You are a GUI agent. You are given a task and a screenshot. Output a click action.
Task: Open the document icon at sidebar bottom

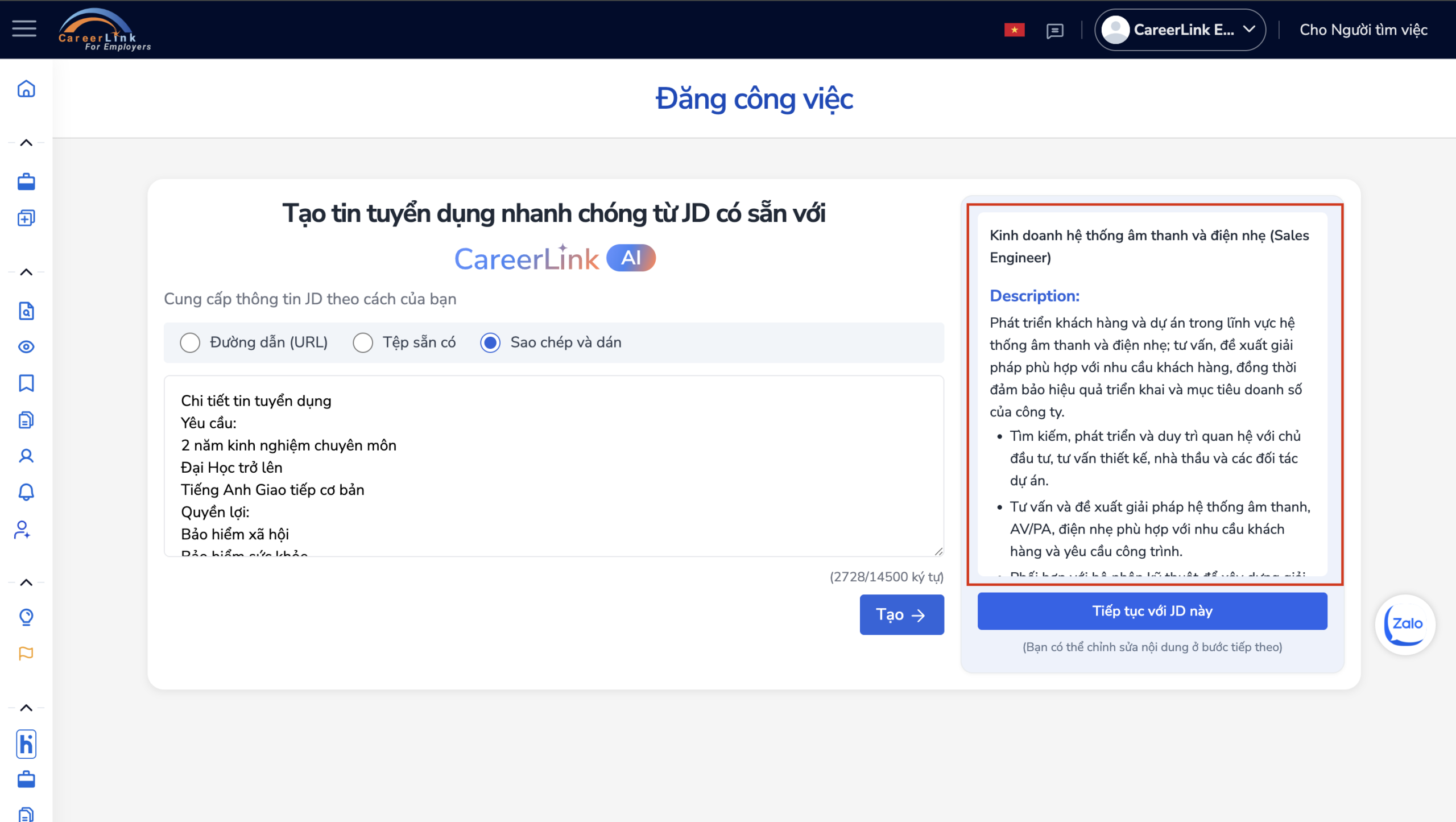[26, 814]
